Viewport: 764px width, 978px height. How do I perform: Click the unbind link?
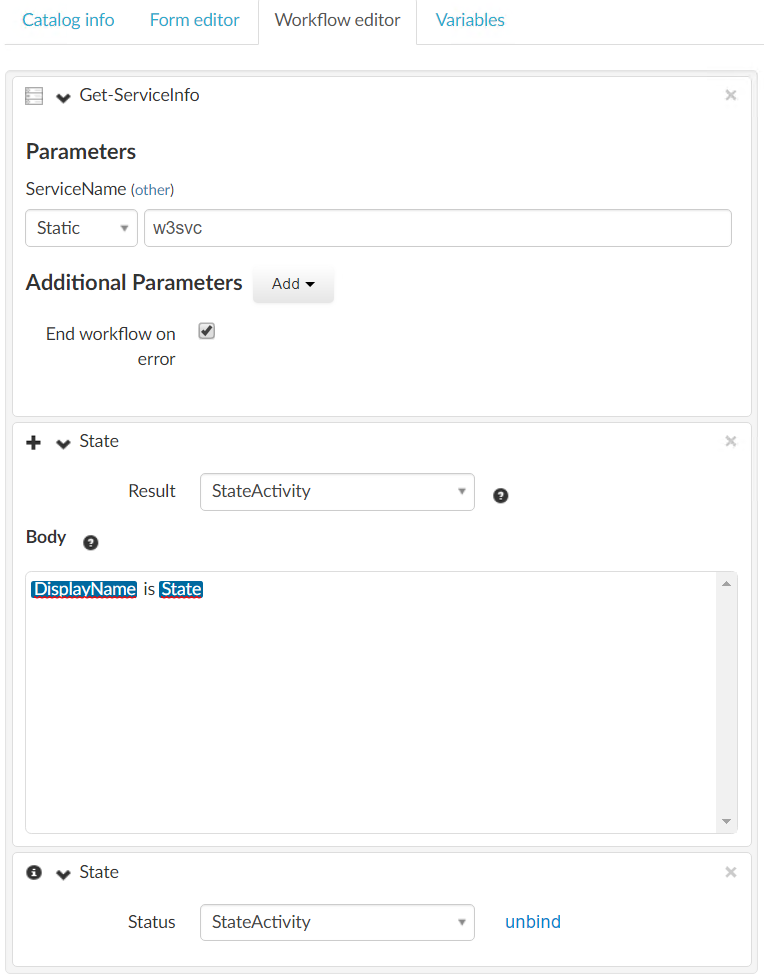pyautogui.click(x=533, y=922)
